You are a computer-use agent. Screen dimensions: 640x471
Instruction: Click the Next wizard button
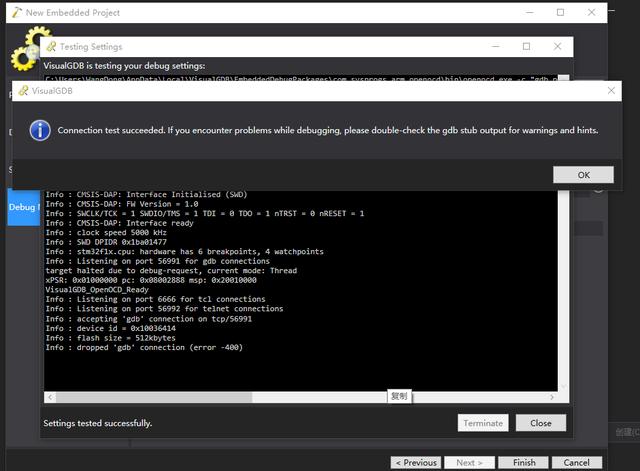[469, 462]
